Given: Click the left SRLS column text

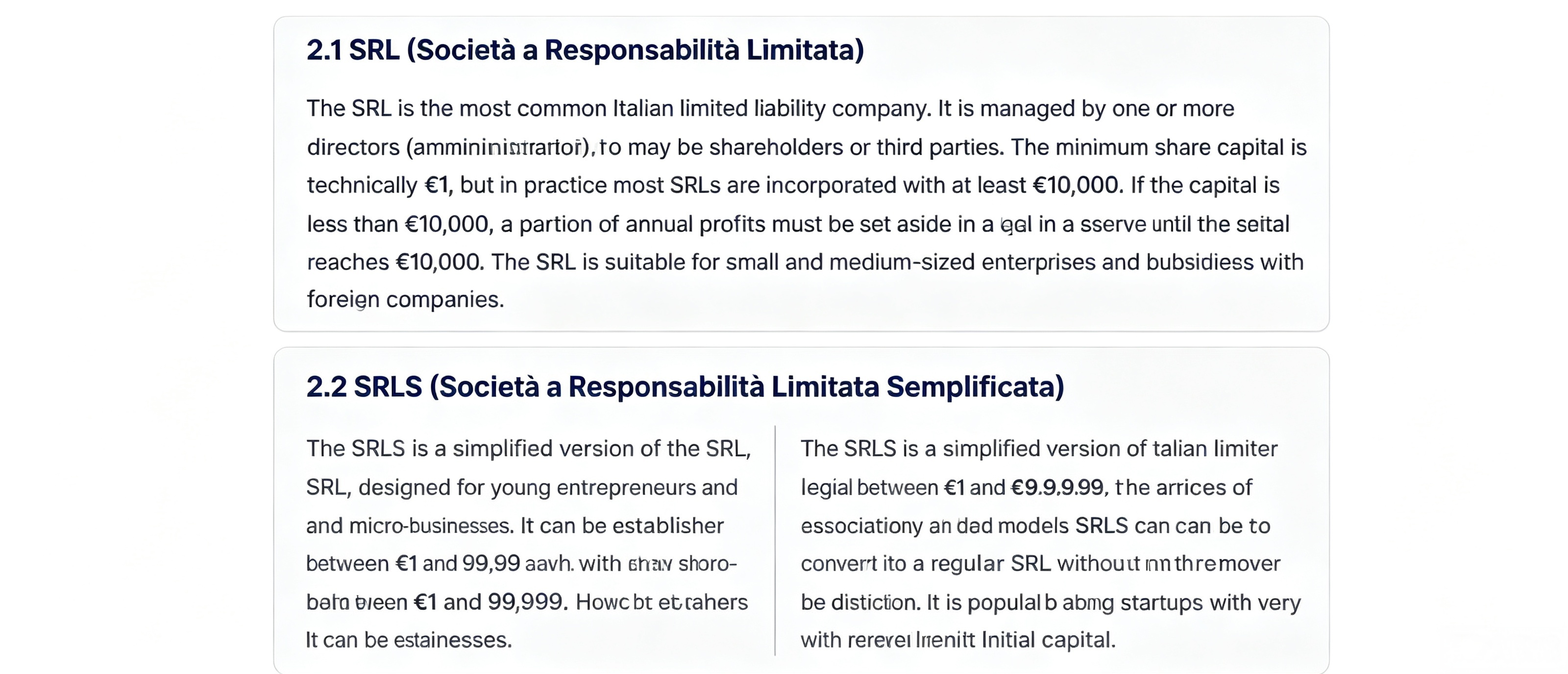Looking at the screenshot, I should [529, 544].
